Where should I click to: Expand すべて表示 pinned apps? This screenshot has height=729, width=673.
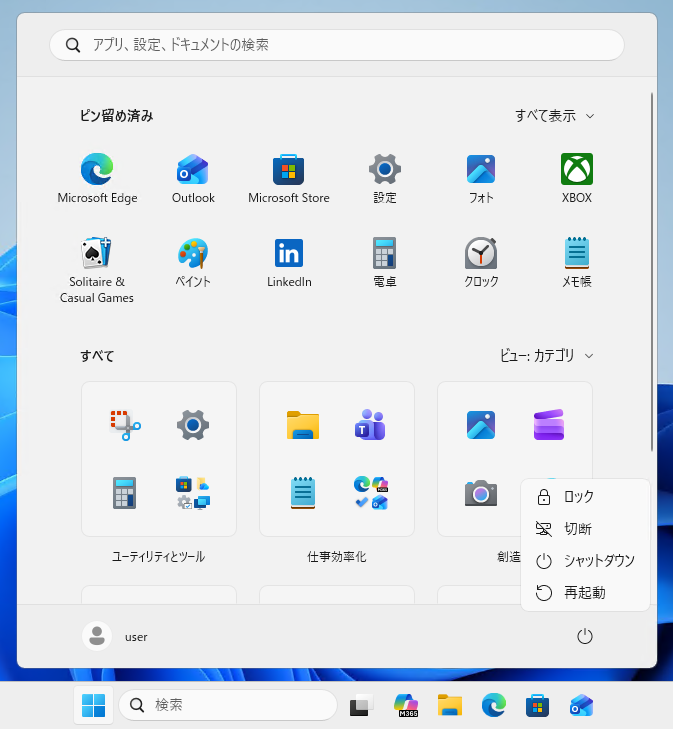pos(555,116)
